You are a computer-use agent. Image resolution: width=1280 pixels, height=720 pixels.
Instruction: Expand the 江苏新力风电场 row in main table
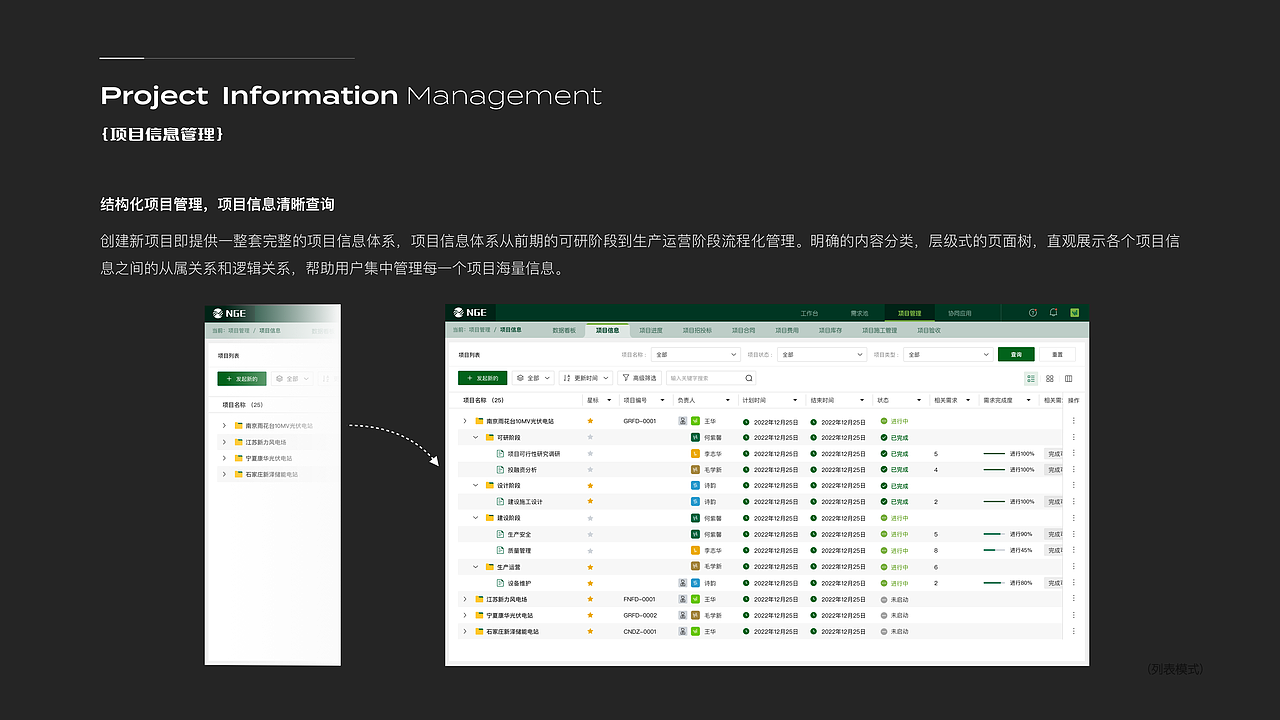465,599
